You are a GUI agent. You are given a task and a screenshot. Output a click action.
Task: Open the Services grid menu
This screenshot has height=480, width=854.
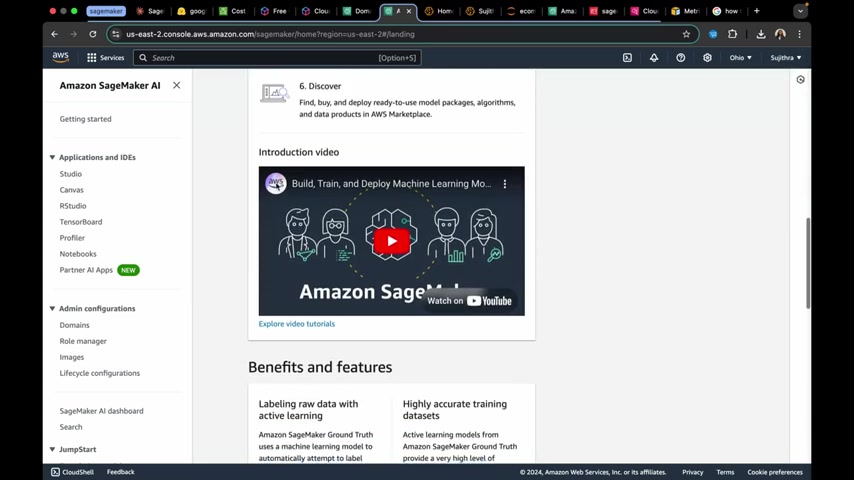click(x=105, y=57)
